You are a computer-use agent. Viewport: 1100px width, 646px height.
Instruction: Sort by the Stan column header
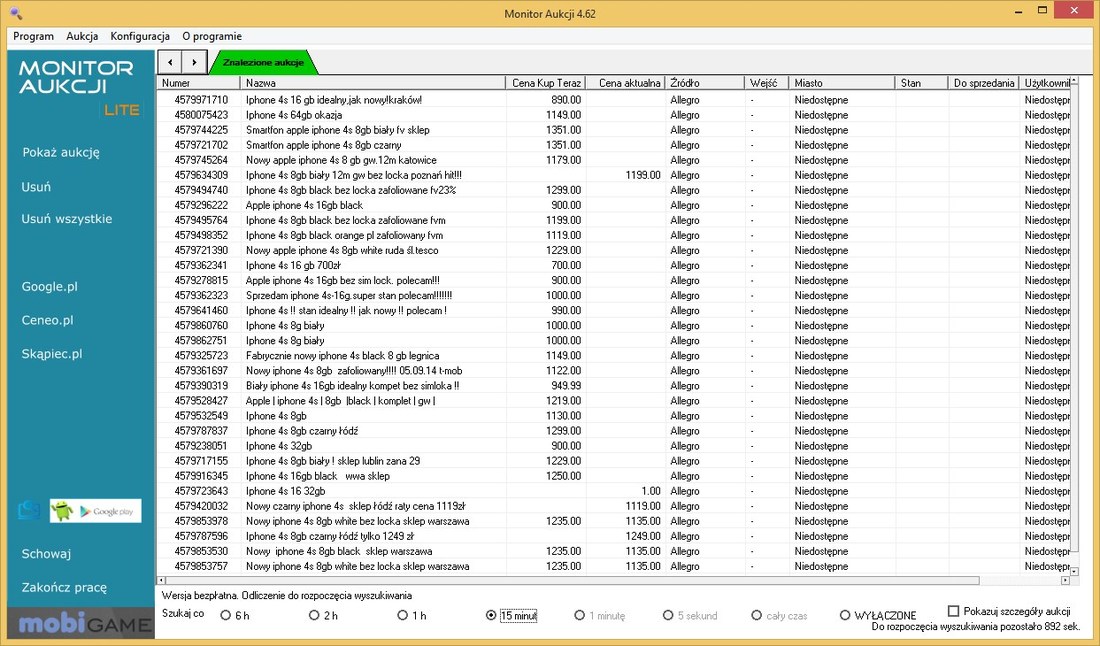click(x=921, y=83)
